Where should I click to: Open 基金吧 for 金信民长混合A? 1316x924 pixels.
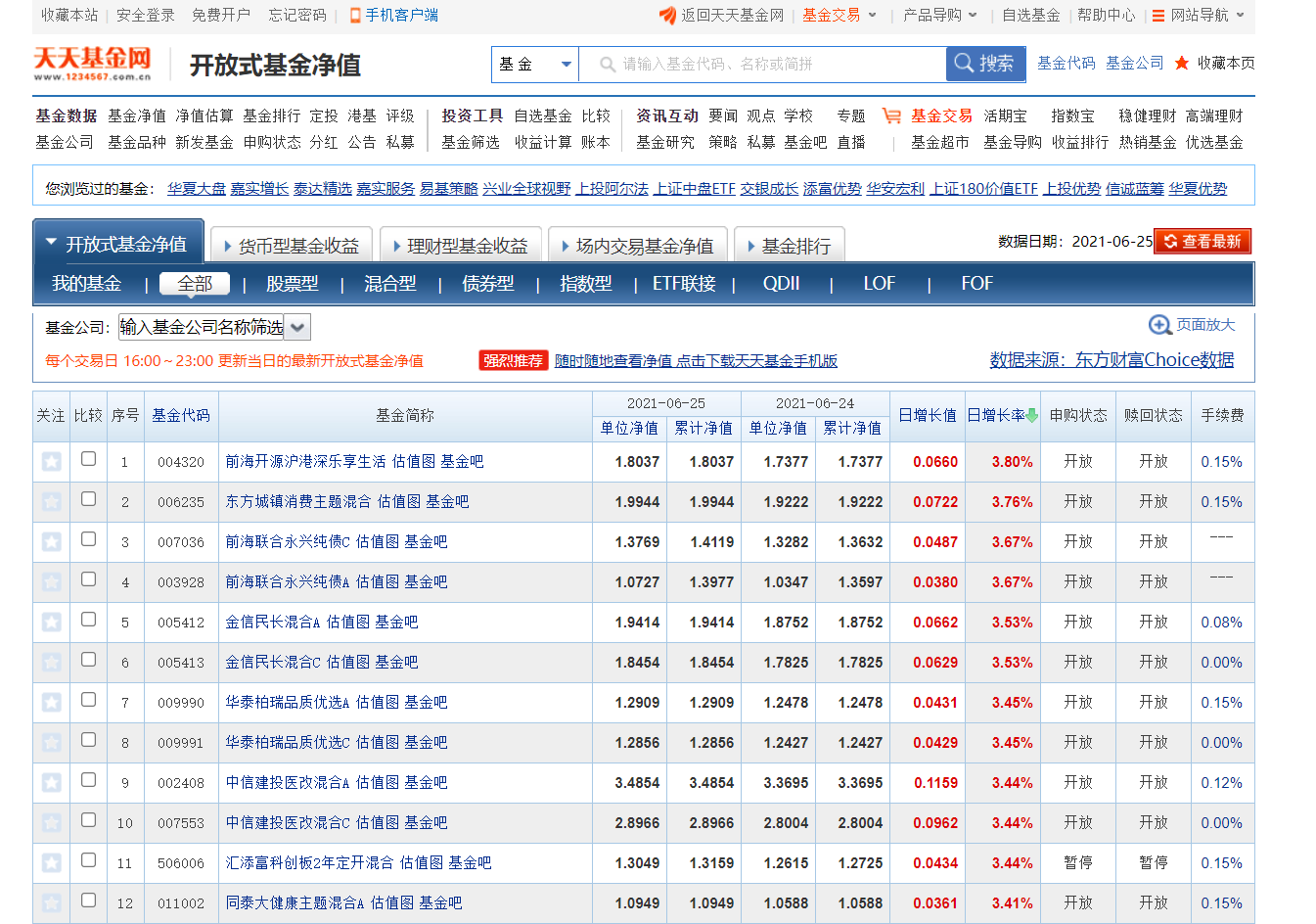(397, 623)
